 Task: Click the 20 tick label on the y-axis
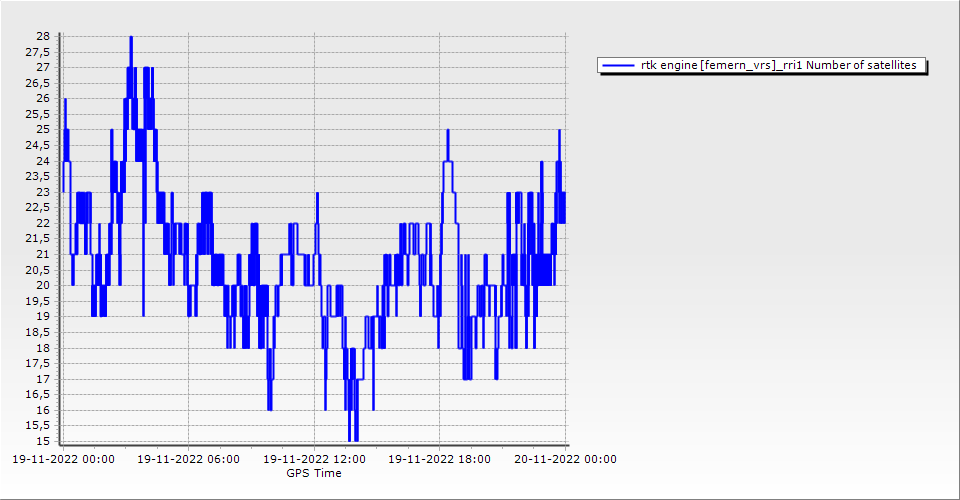43,285
